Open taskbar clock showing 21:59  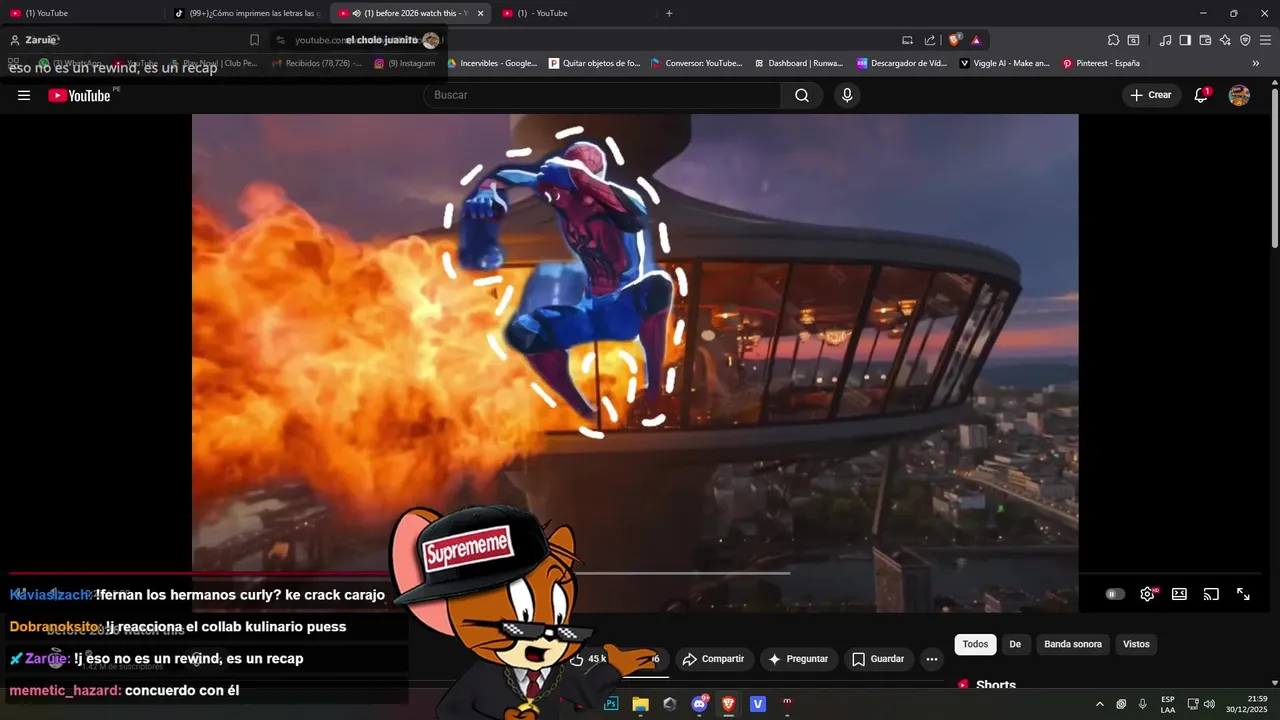1246,704
